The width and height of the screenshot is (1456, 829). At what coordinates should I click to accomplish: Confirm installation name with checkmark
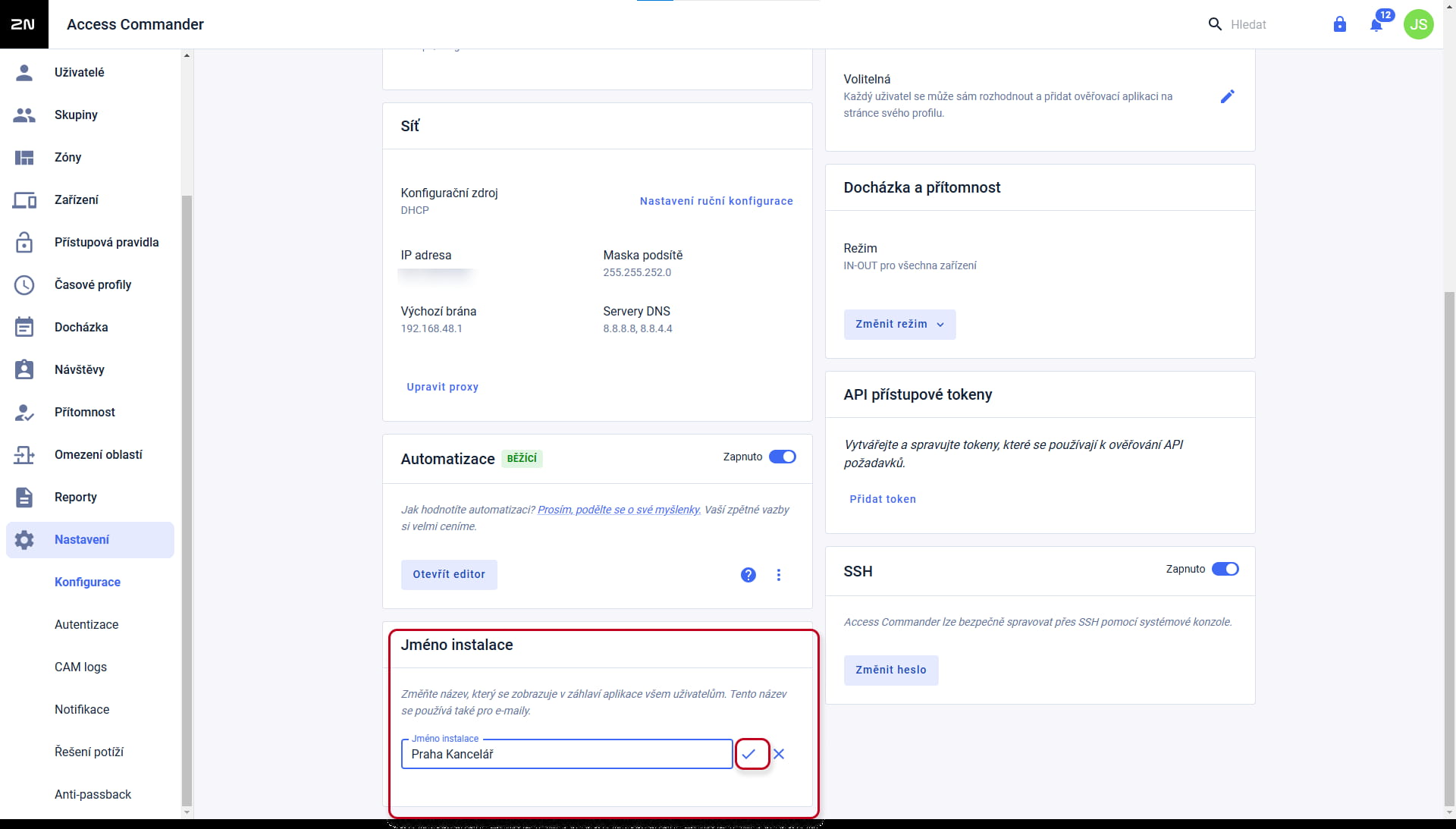pyautogui.click(x=749, y=754)
